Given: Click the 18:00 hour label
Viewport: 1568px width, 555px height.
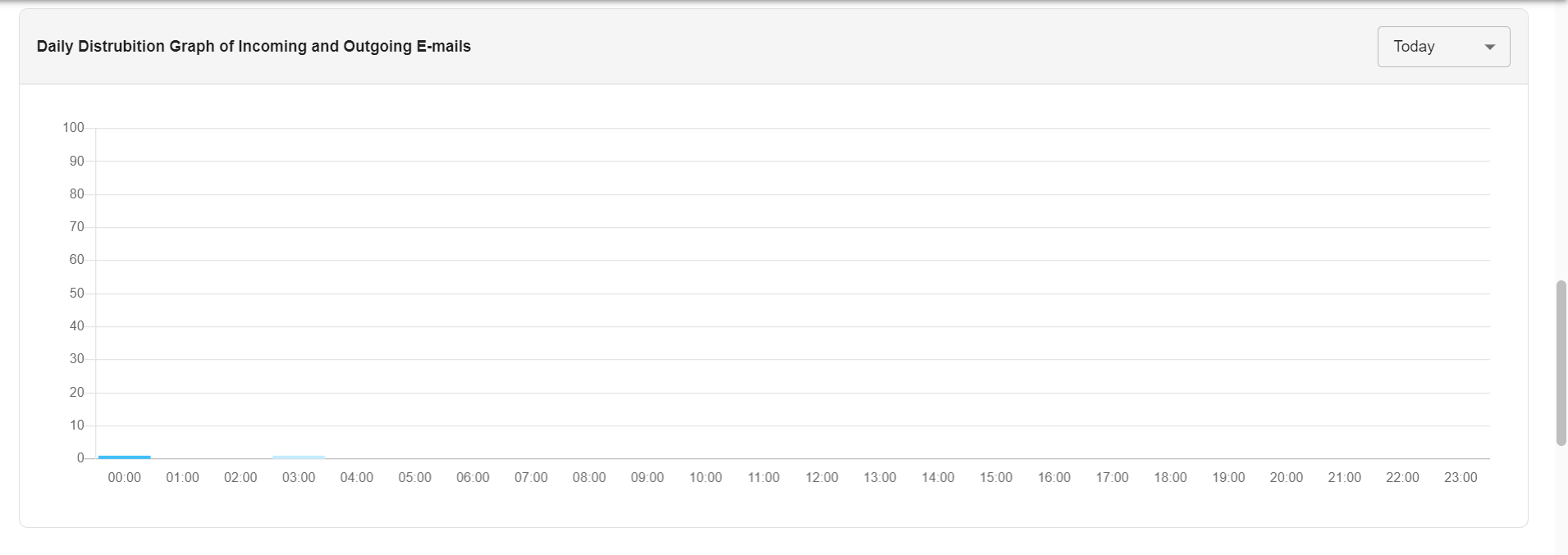Looking at the screenshot, I should click(x=1170, y=478).
